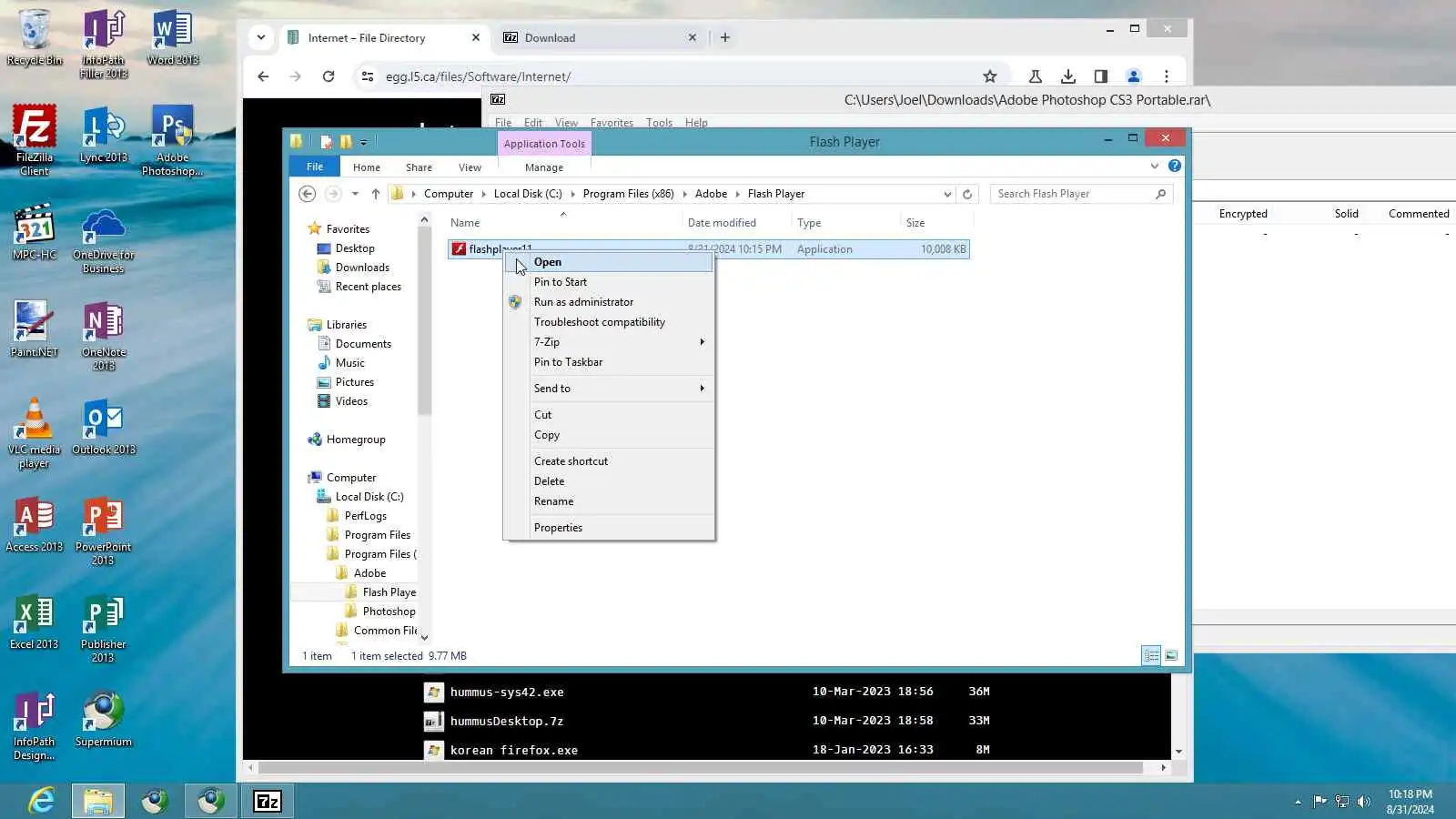Launch Excel 2013 desktop icon

point(35,622)
